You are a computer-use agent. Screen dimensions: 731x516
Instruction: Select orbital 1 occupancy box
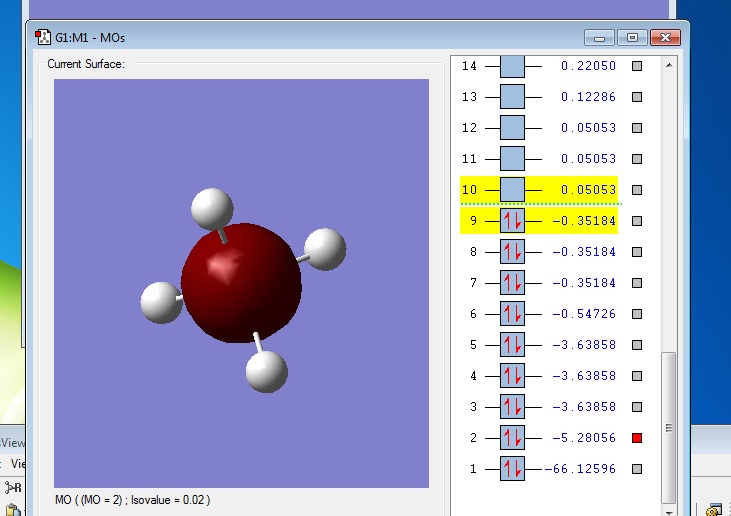click(x=512, y=469)
